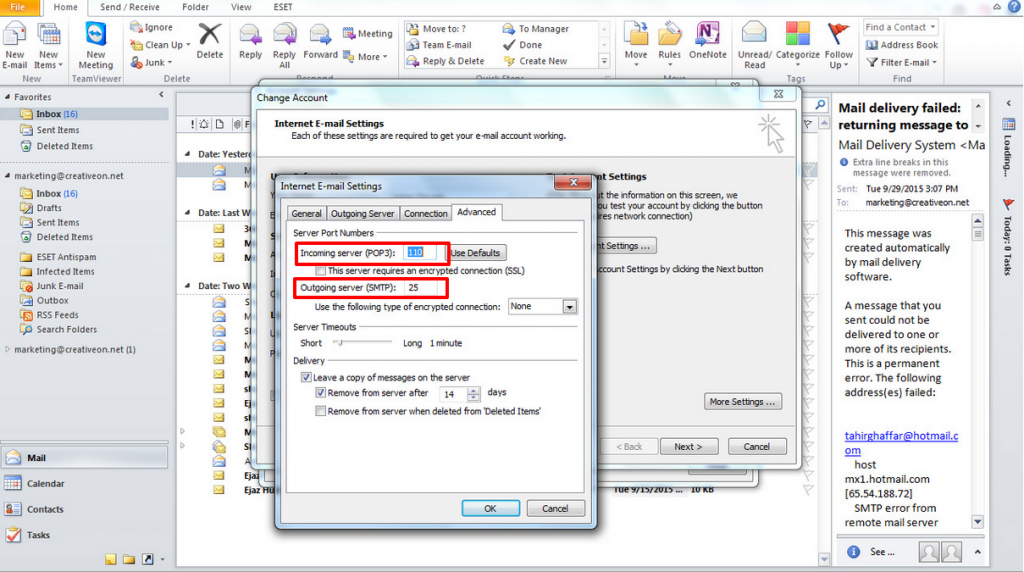
Task: Click More Settings in Change Account
Action: (742, 402)
